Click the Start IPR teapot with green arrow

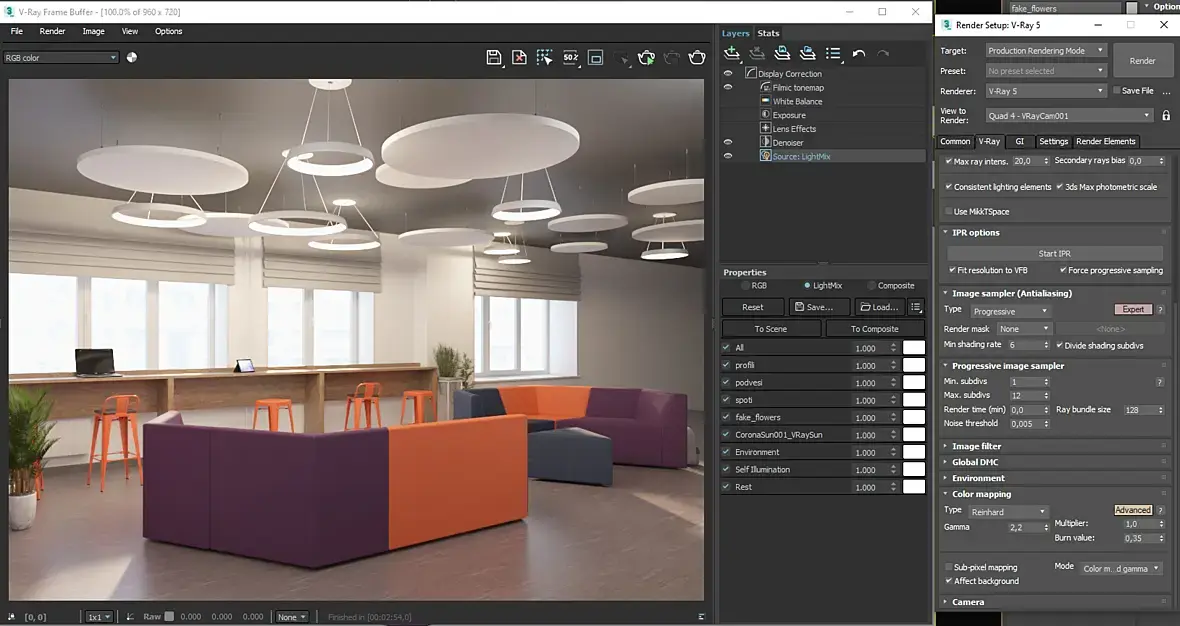click(x=646, y=57)
